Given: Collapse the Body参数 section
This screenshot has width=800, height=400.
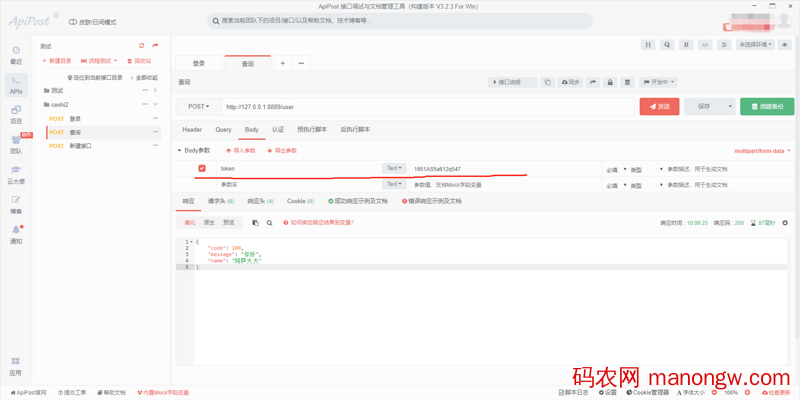Looking at the screenshot, I should (179, 151).
